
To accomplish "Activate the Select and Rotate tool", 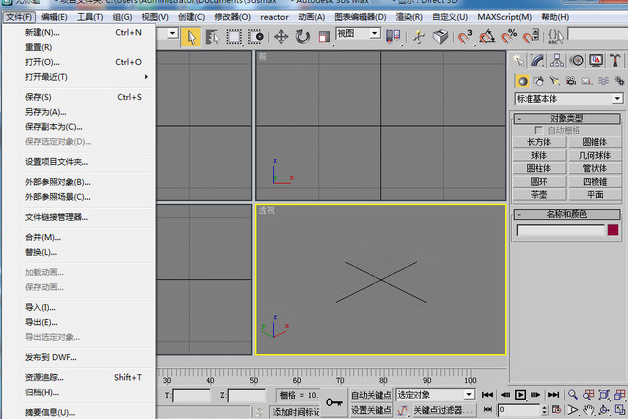I will click(303, 37).
